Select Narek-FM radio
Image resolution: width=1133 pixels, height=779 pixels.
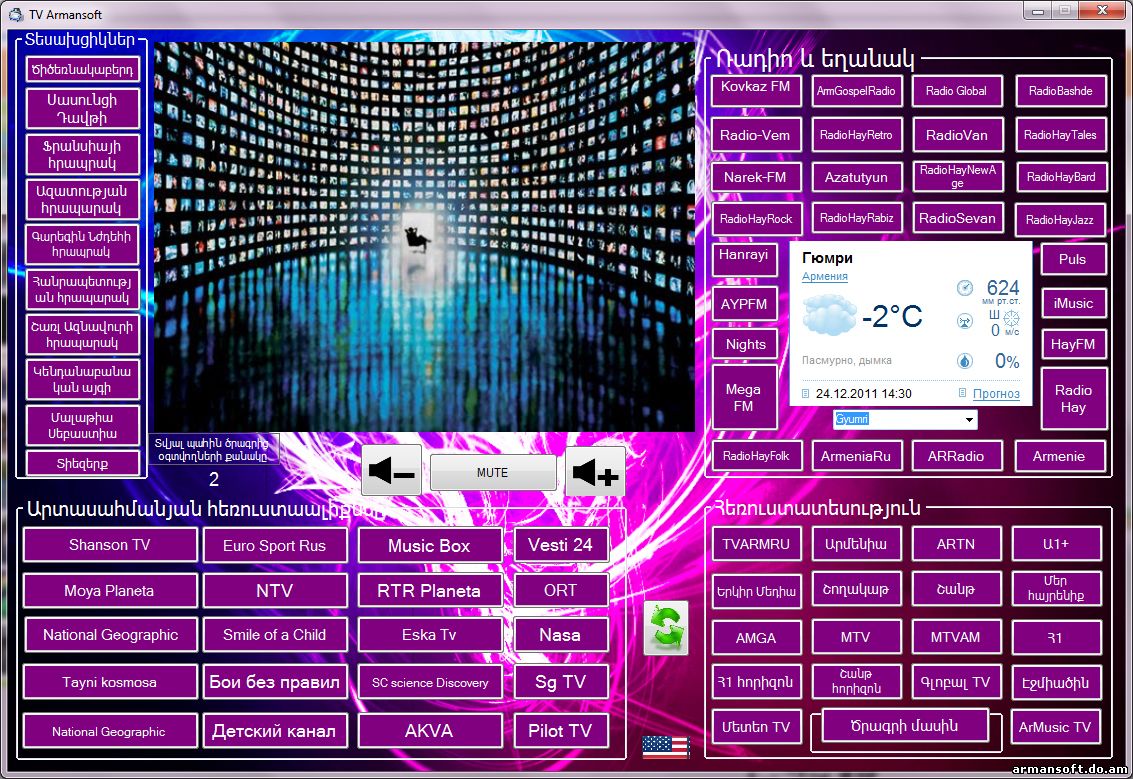756,177
